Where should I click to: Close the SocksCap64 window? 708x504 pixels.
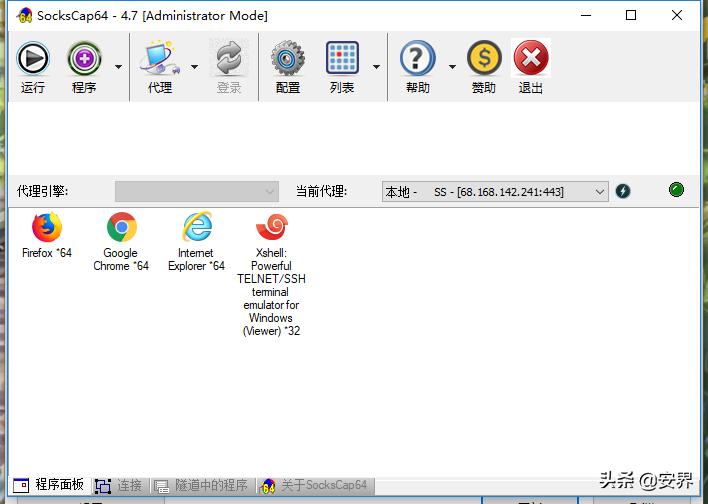(x=676, y=15)
